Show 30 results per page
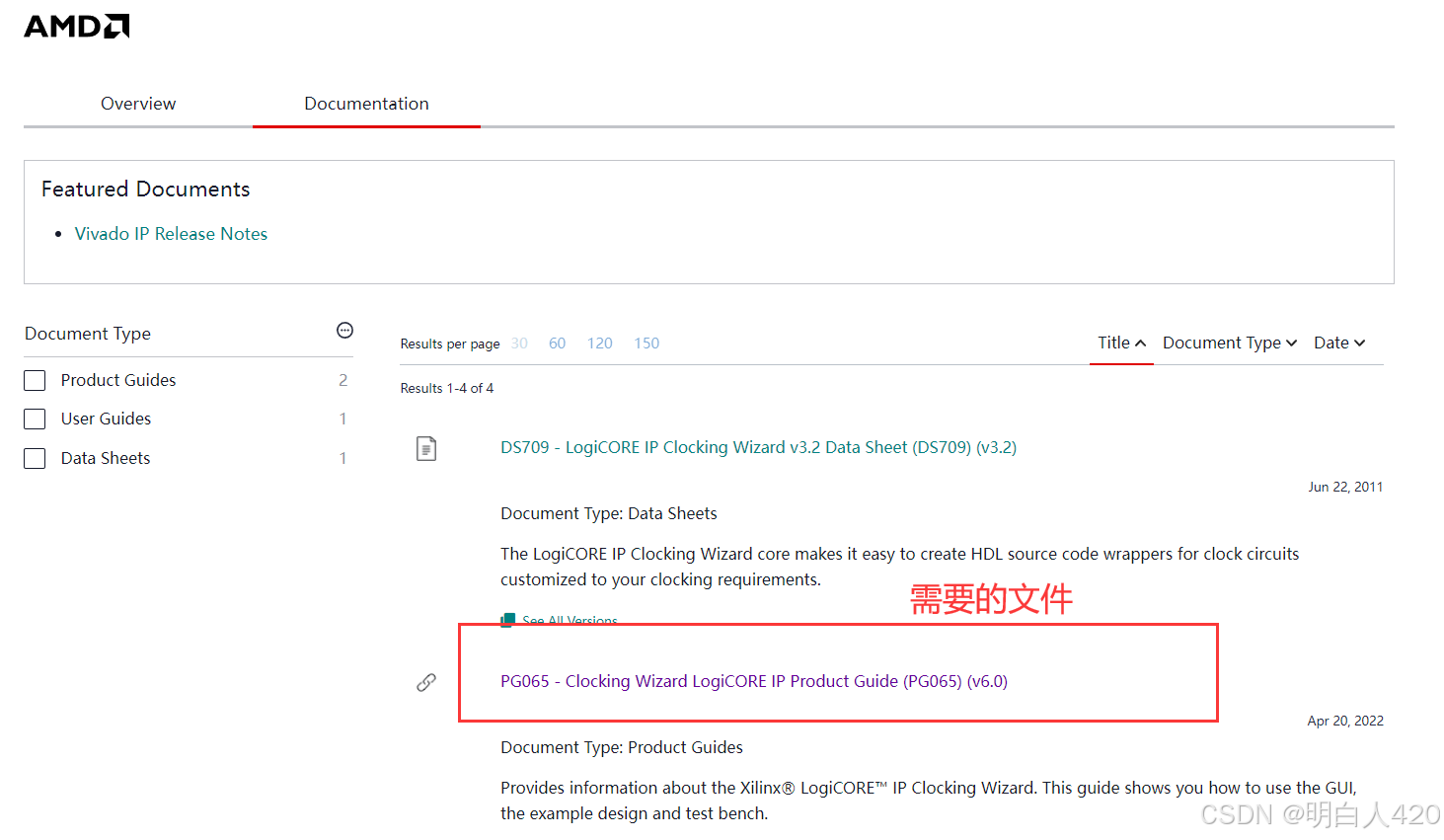 [519, 344]
